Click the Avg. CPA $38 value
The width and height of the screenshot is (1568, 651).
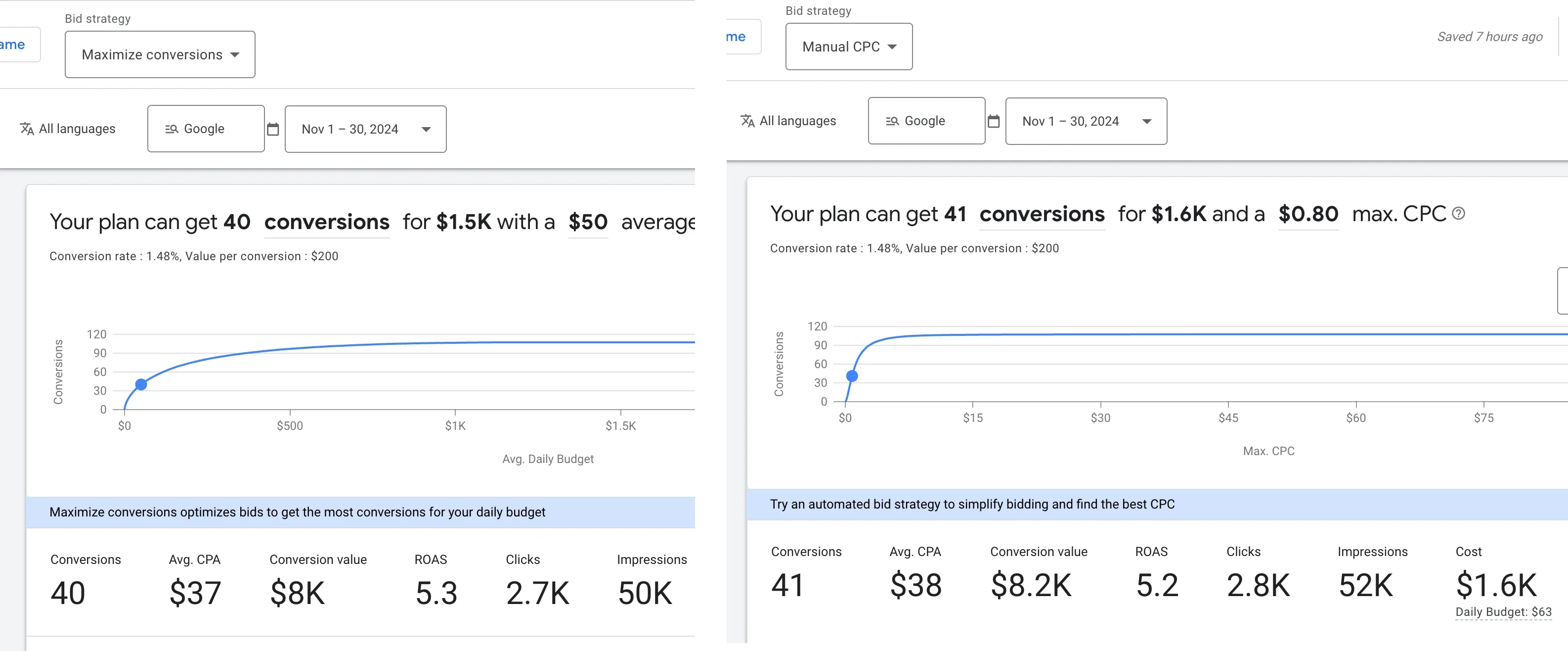click(915, 585)
